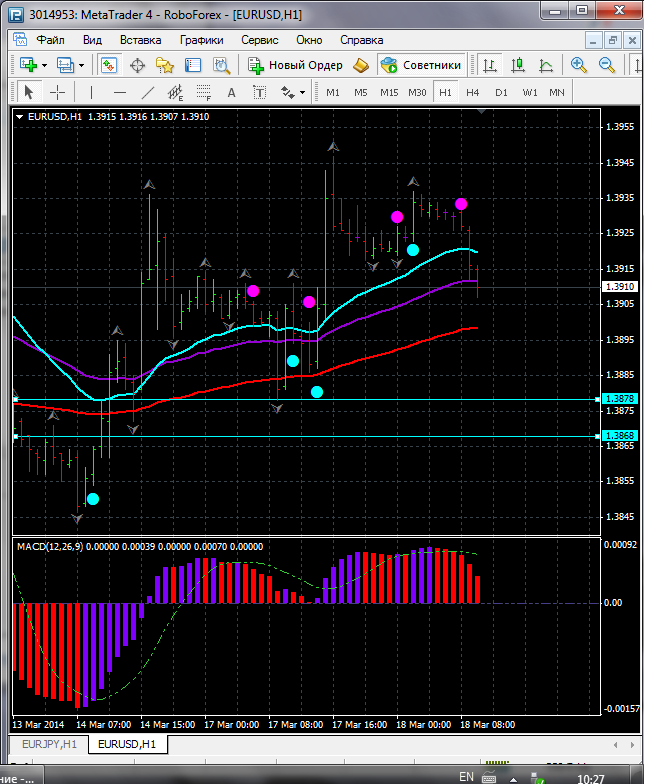Switch to the M5 timeframe
Viewport: 650px width, 784px height.
click(x=360, y=92)
